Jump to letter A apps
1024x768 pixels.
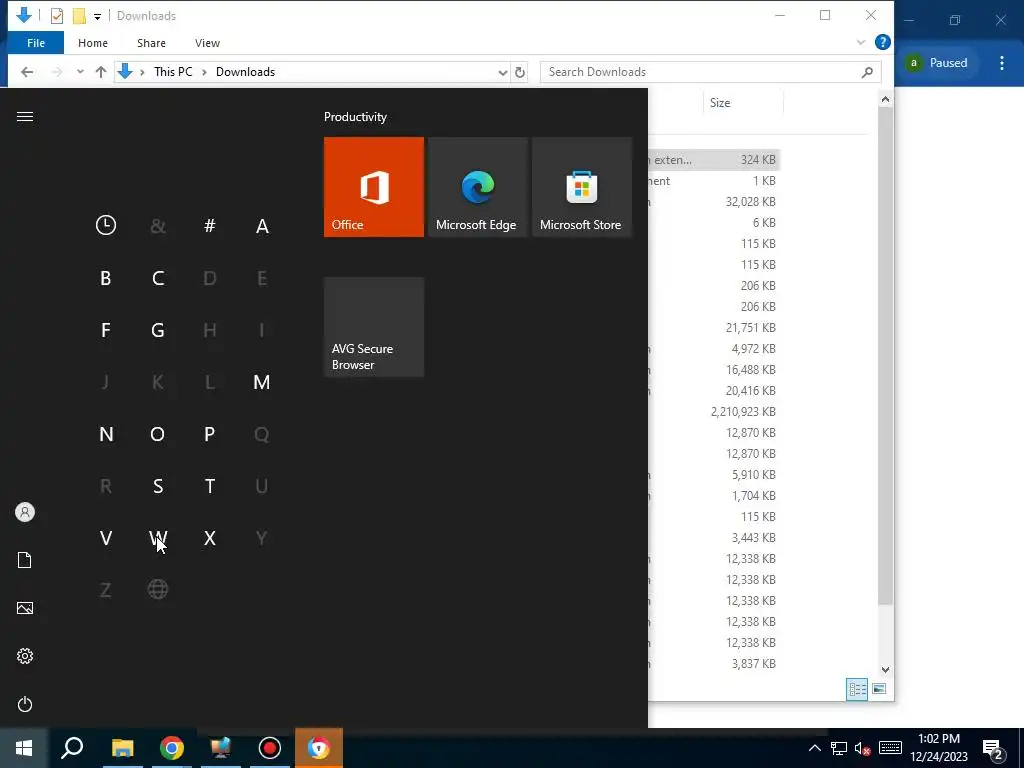[262, 226]
